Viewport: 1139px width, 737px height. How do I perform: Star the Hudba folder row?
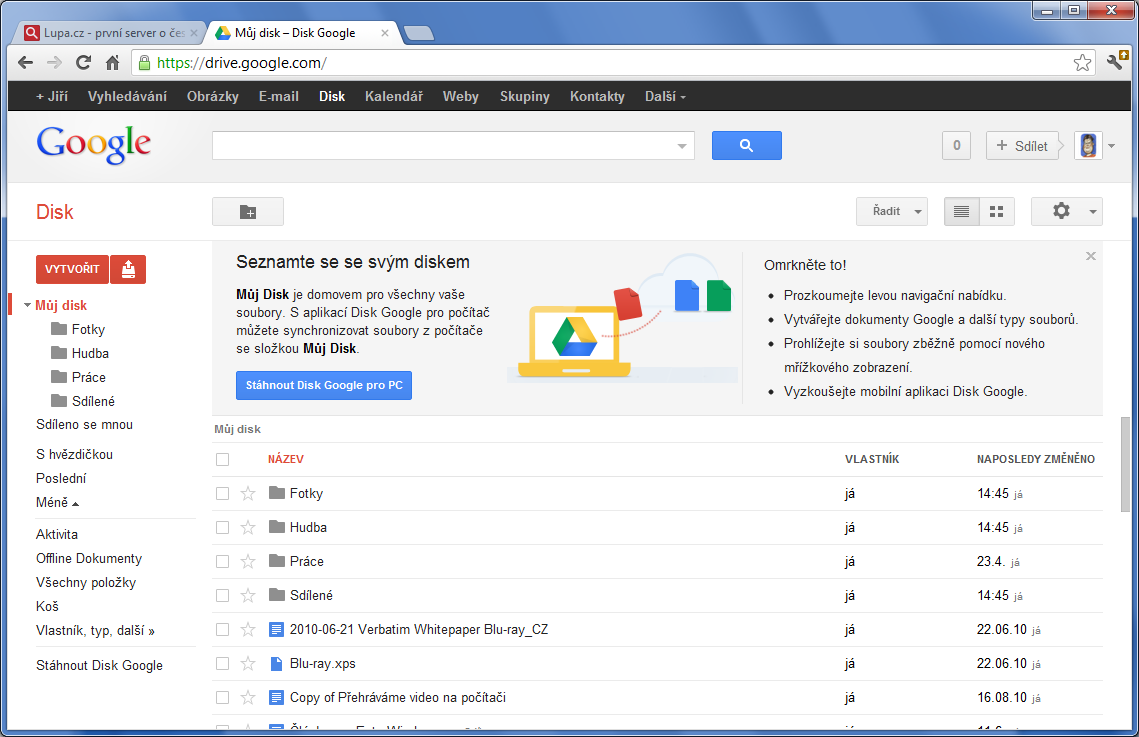tap(248, 528)
